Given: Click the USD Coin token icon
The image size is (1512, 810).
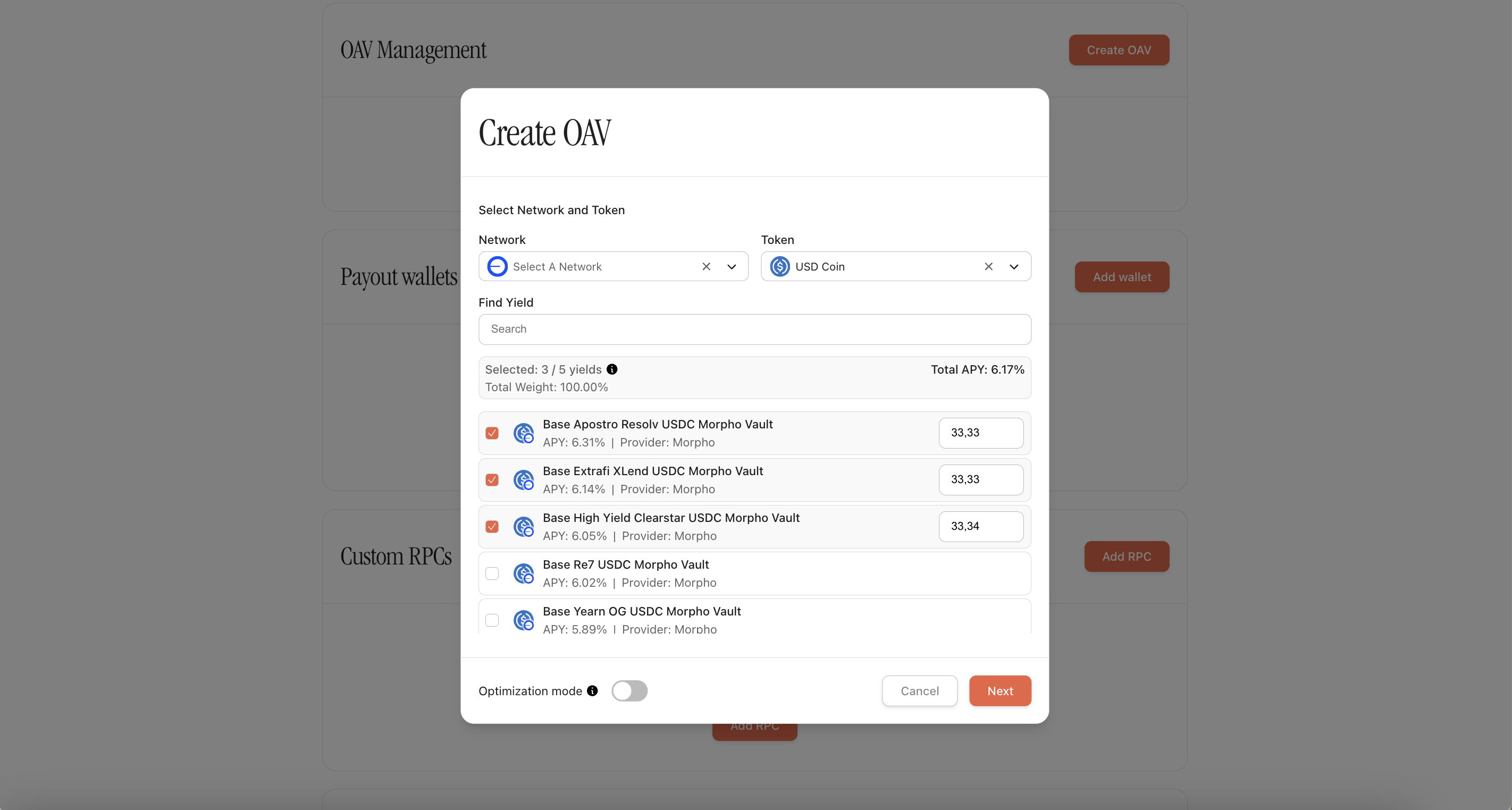Looking at the screenshot, I should point(779,266).
